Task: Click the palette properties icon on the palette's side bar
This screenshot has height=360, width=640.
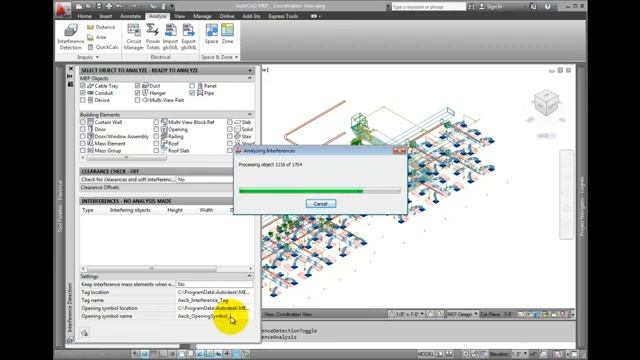Action: (70, 84)
